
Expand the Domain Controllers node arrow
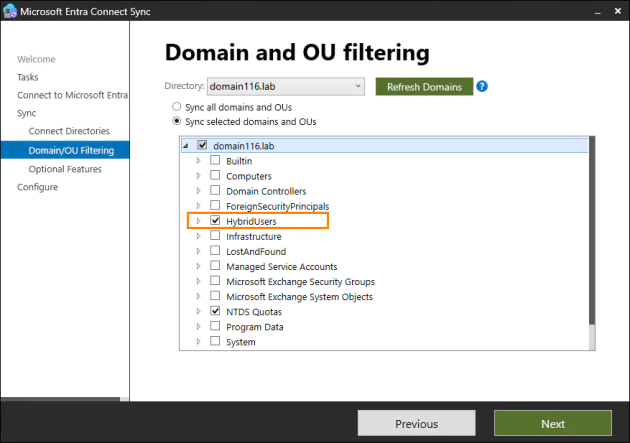pos(198,191)
